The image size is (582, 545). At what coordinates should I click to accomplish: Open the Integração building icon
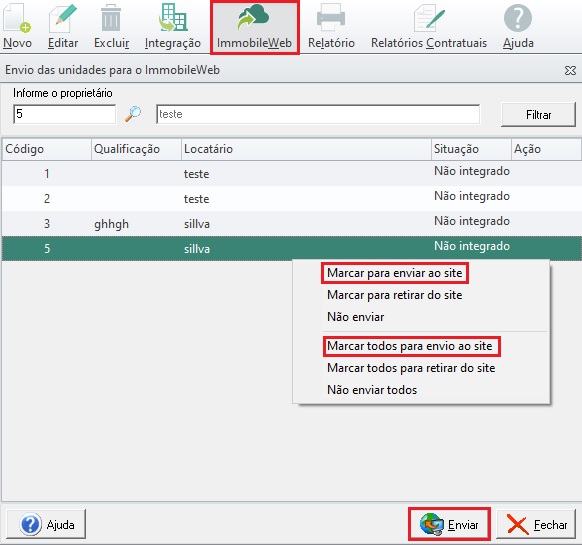(173, 17)
